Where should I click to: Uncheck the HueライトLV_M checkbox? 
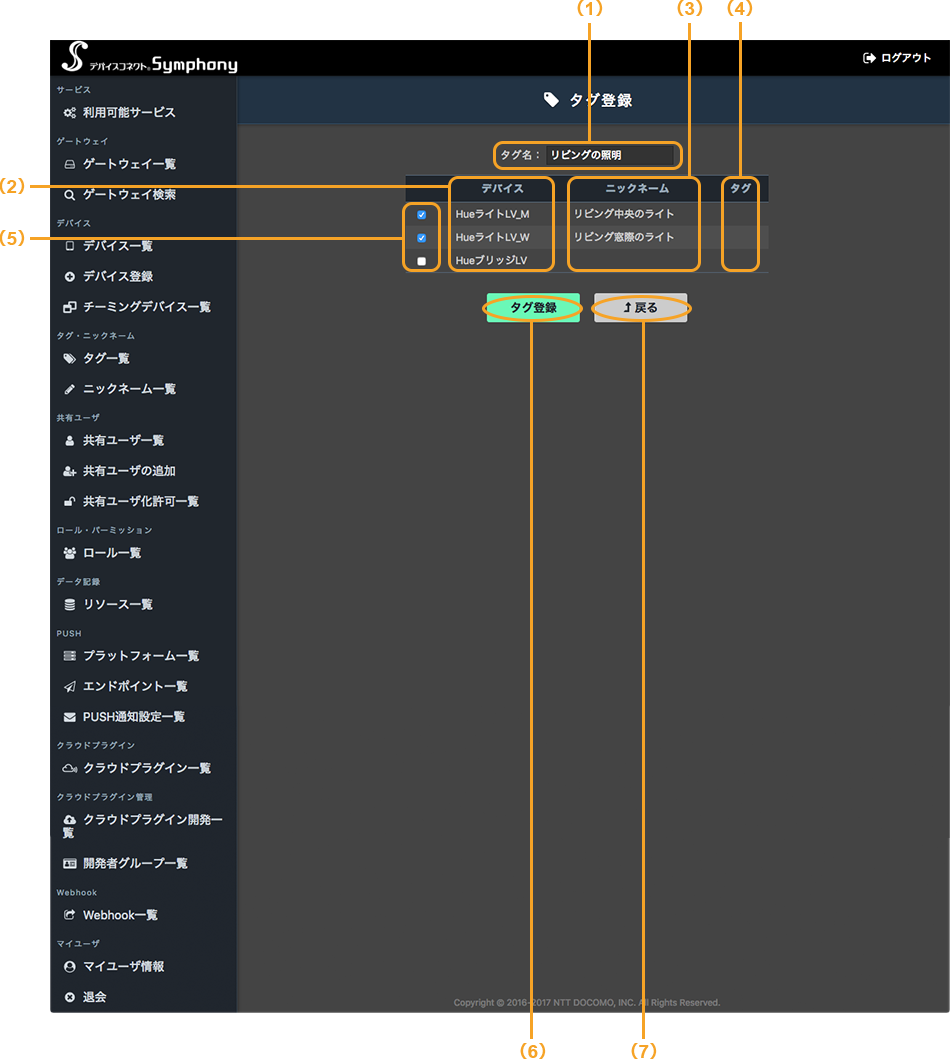pos(421,215)
